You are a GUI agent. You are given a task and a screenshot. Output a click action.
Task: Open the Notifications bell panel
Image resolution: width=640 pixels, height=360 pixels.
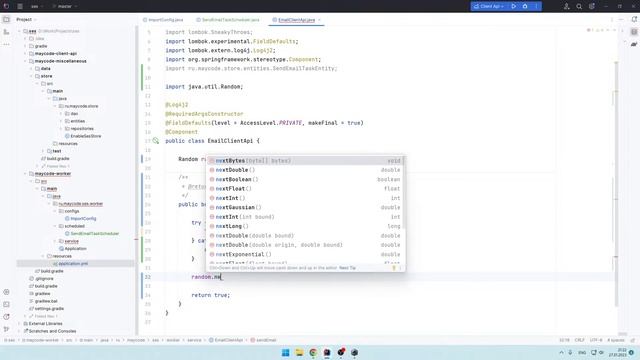[x=634, y=19]
